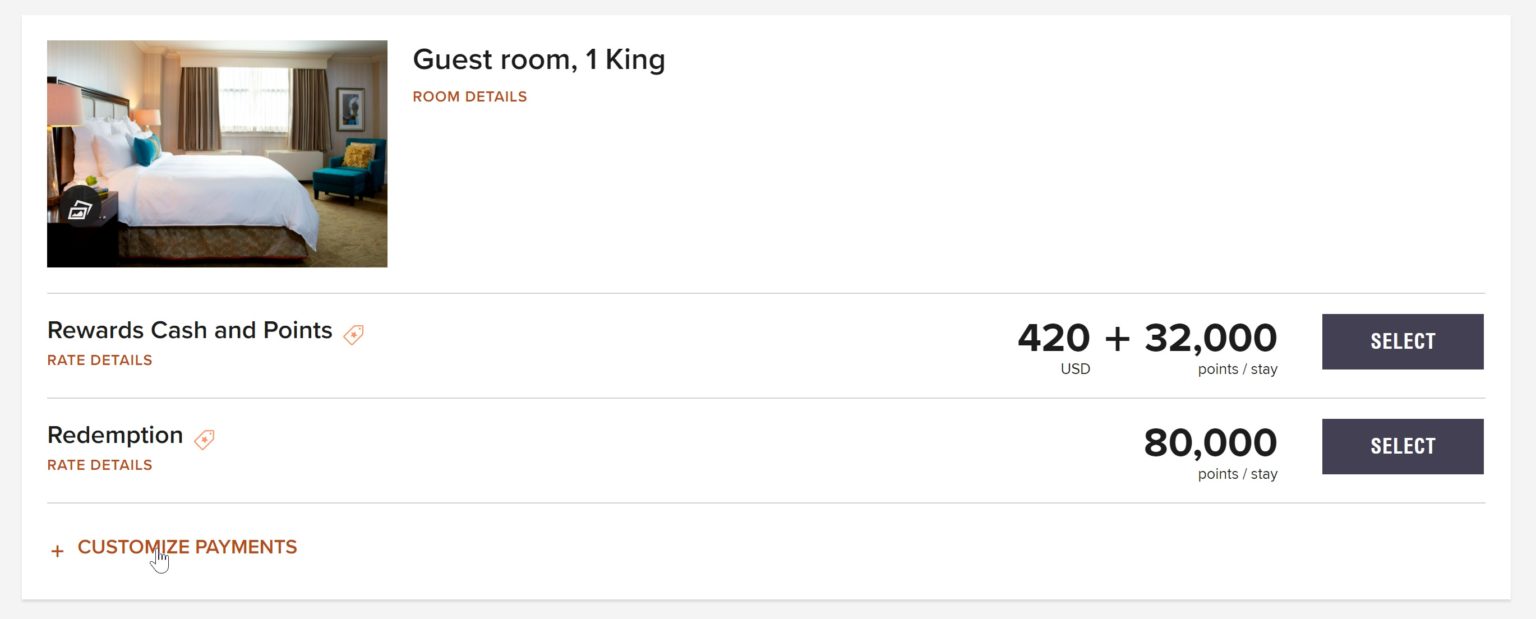Click the plus icon before CUSTOMIZE PAYMENTS
Image resolution: width=1536 pixels, height=619 pixels.
[57, 550]
